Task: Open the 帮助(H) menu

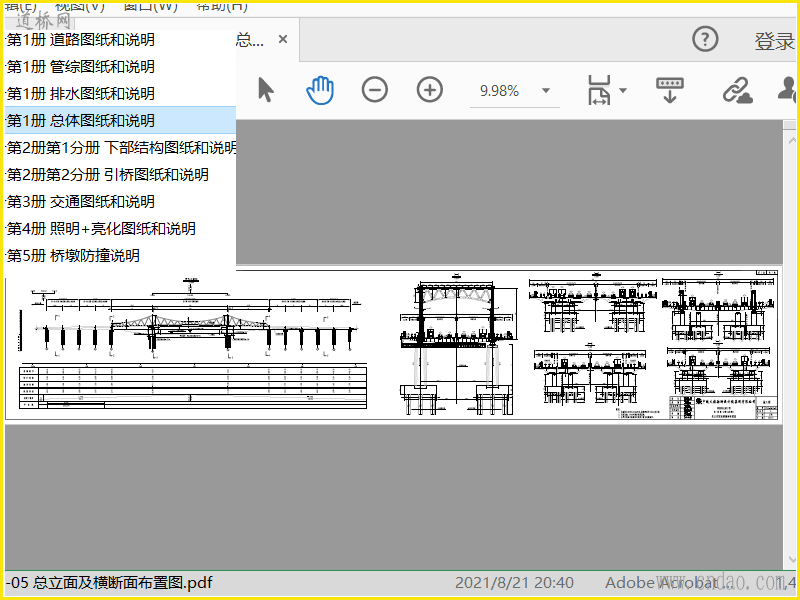Action: point(222,7)
